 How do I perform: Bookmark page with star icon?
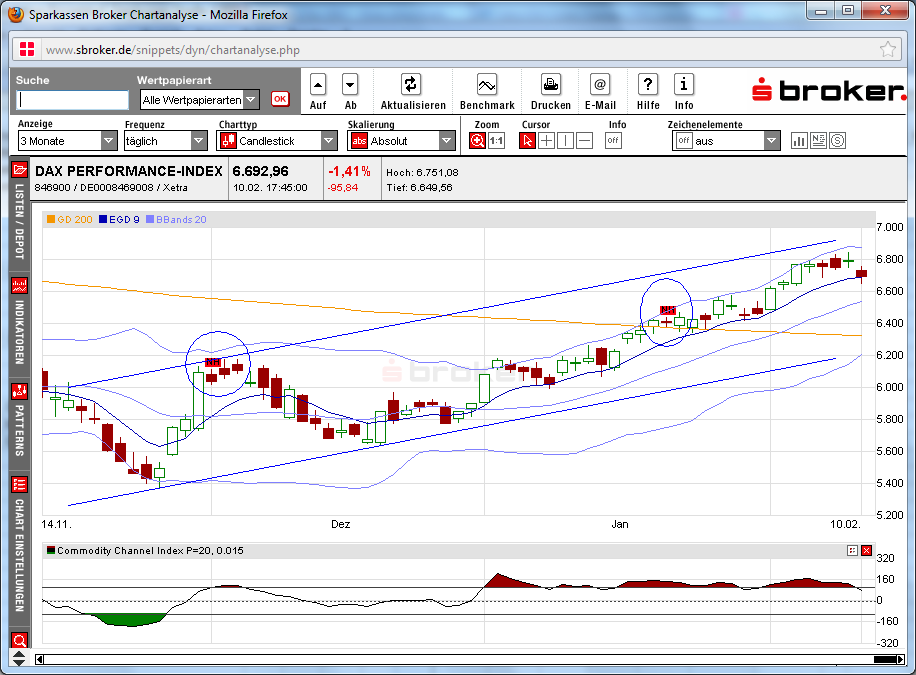887,49
